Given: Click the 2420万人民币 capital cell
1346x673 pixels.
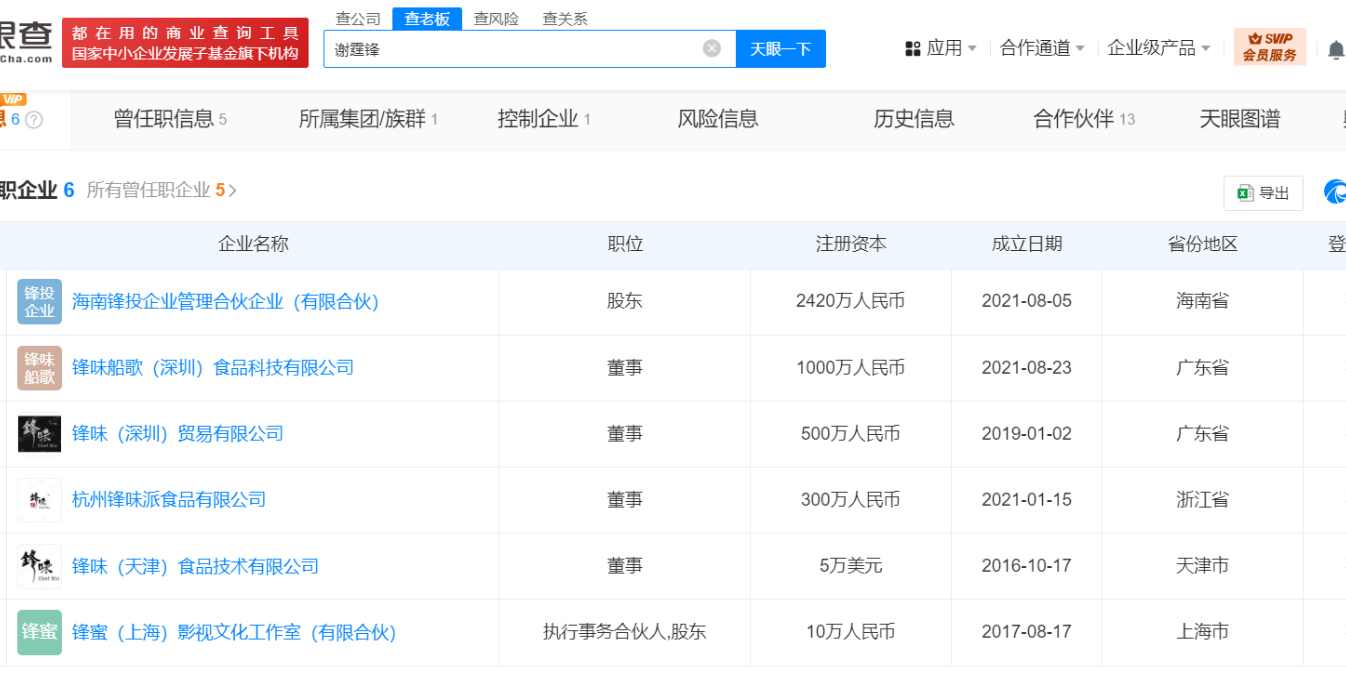Looking at the screenshot, I should tap(851, 301).
